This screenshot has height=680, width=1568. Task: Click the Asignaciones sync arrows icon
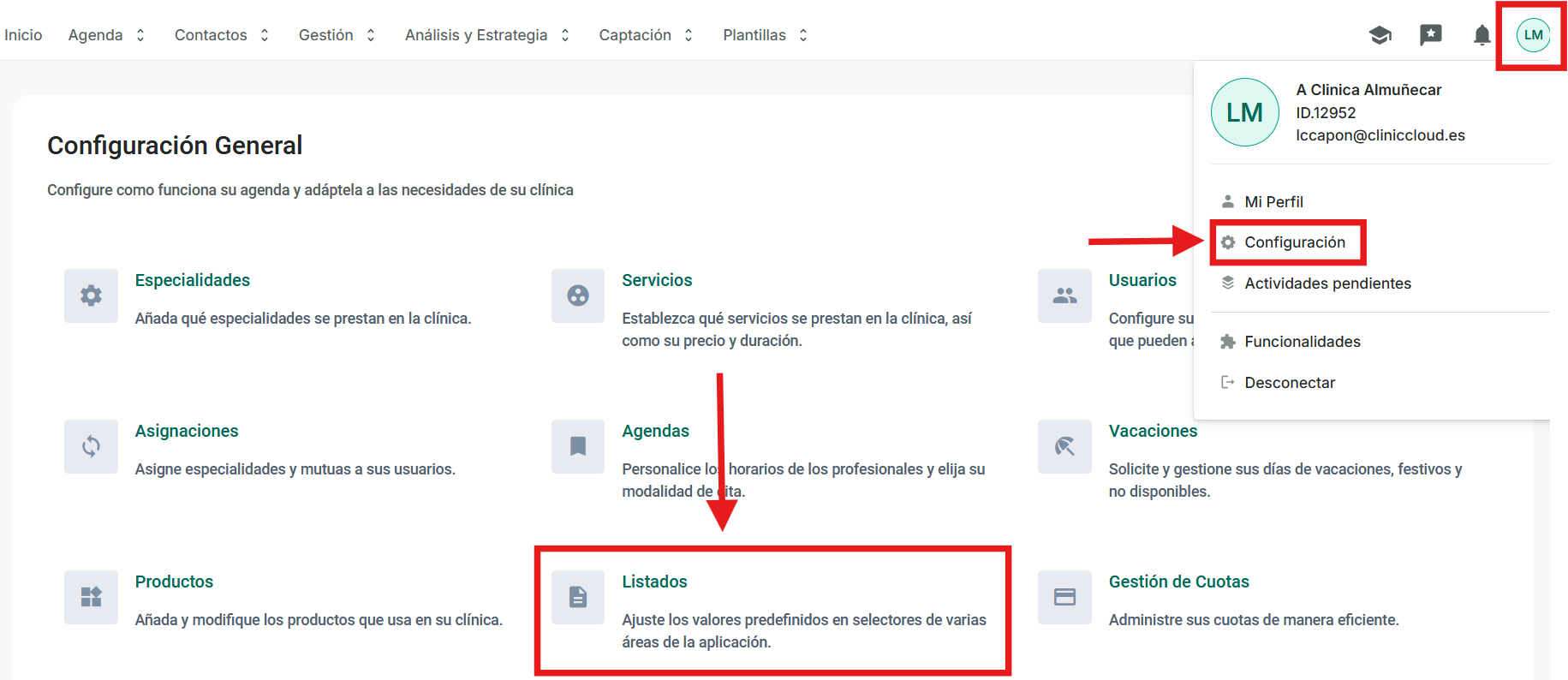click(91, 446)
